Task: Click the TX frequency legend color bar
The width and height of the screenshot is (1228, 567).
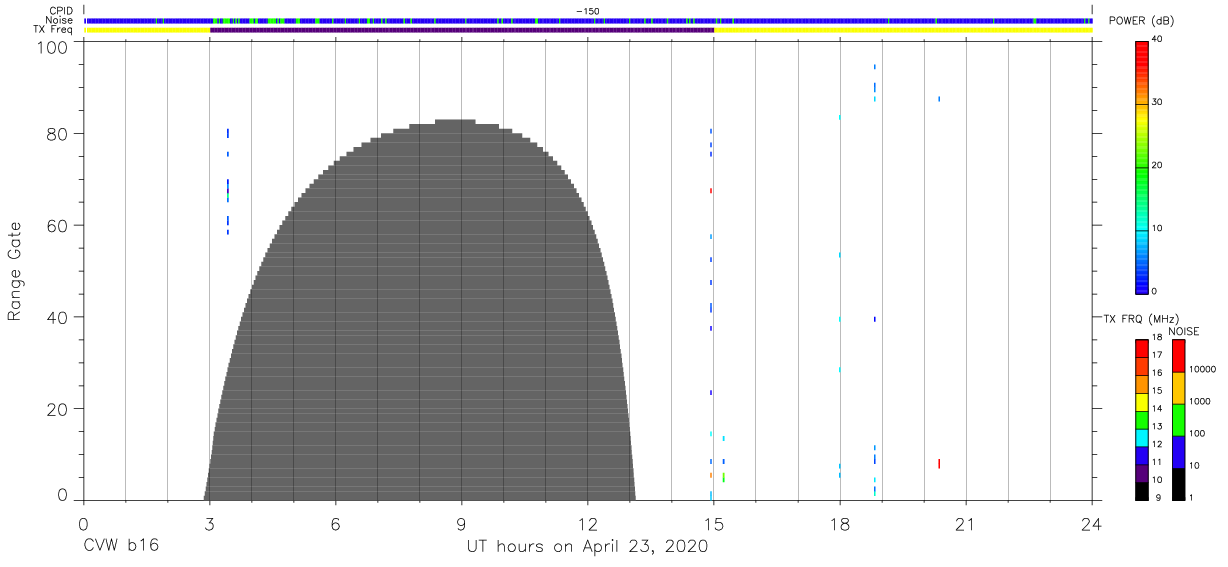Action: point(1141,420)
